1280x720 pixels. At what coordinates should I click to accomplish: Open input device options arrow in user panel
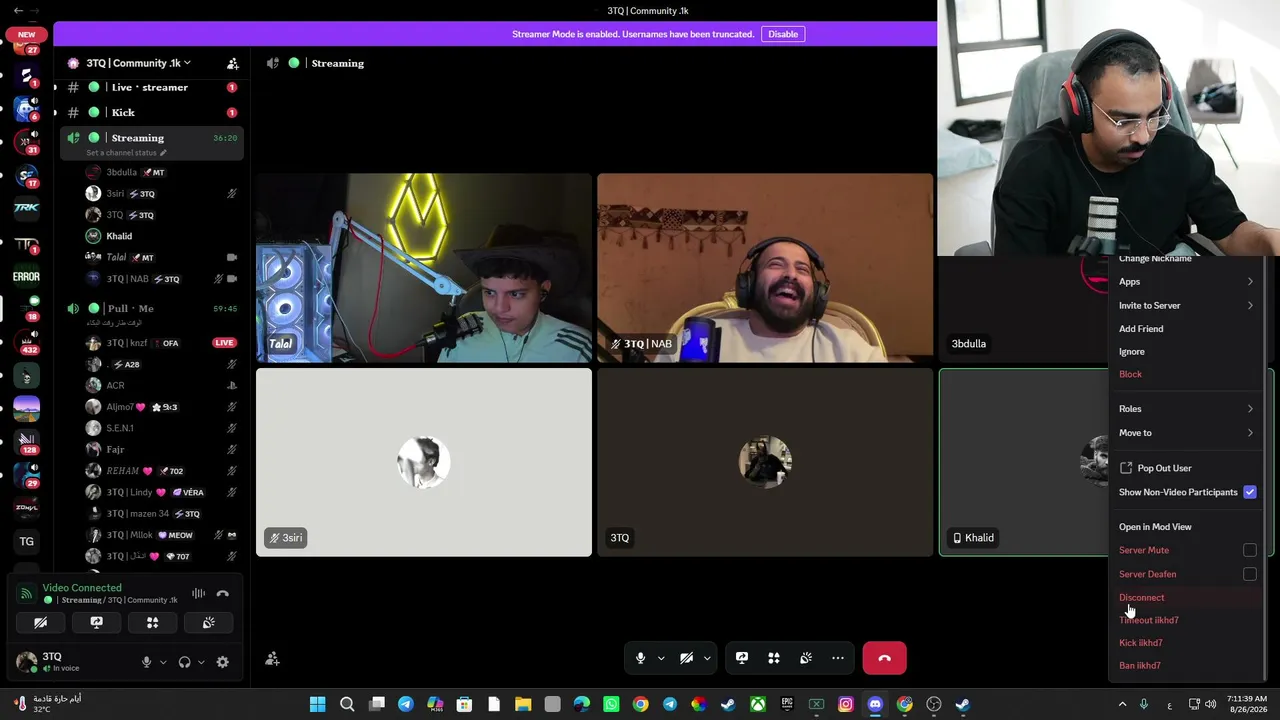click(x=162, y=662)
